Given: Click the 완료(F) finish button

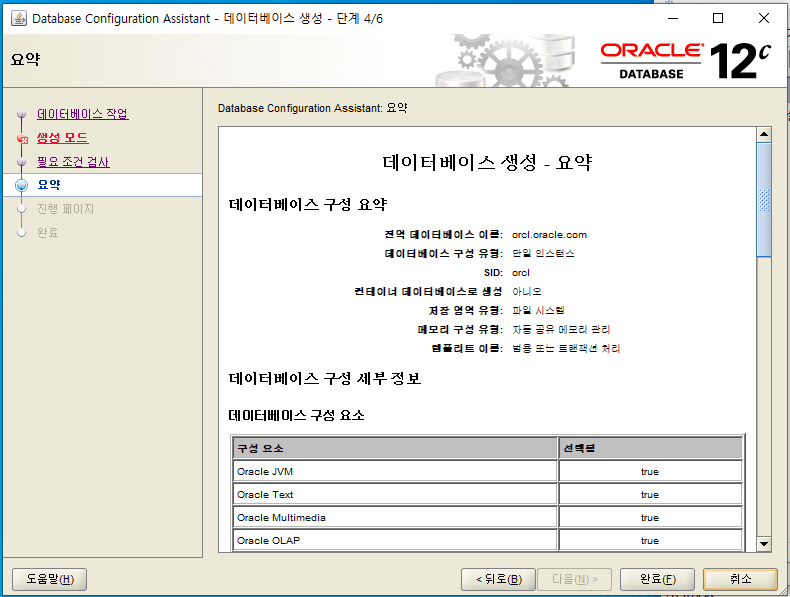Looking at the screenshot, I should 657,579.
